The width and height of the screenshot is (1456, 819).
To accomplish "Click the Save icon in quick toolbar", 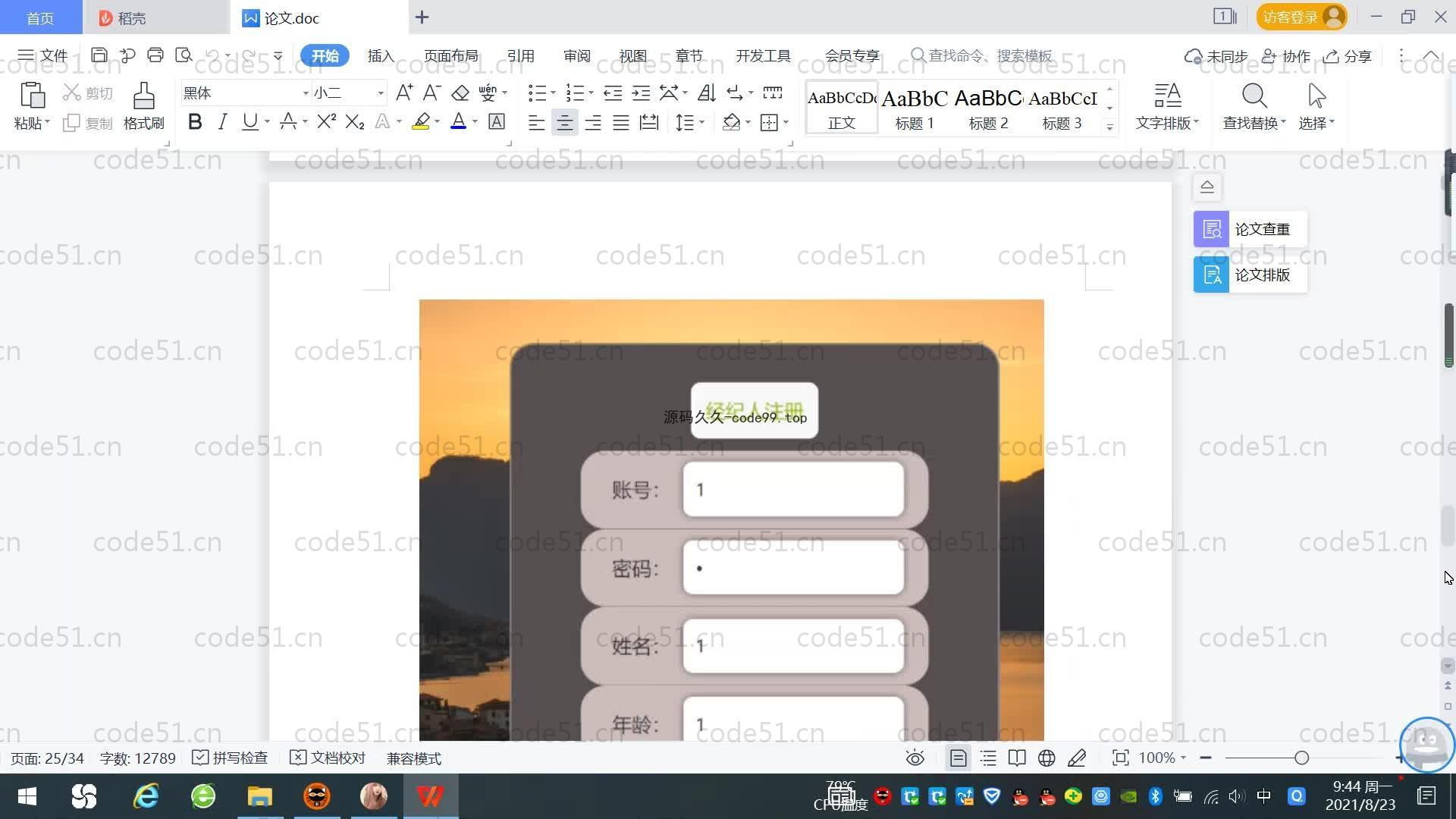I will coord(99,55).
